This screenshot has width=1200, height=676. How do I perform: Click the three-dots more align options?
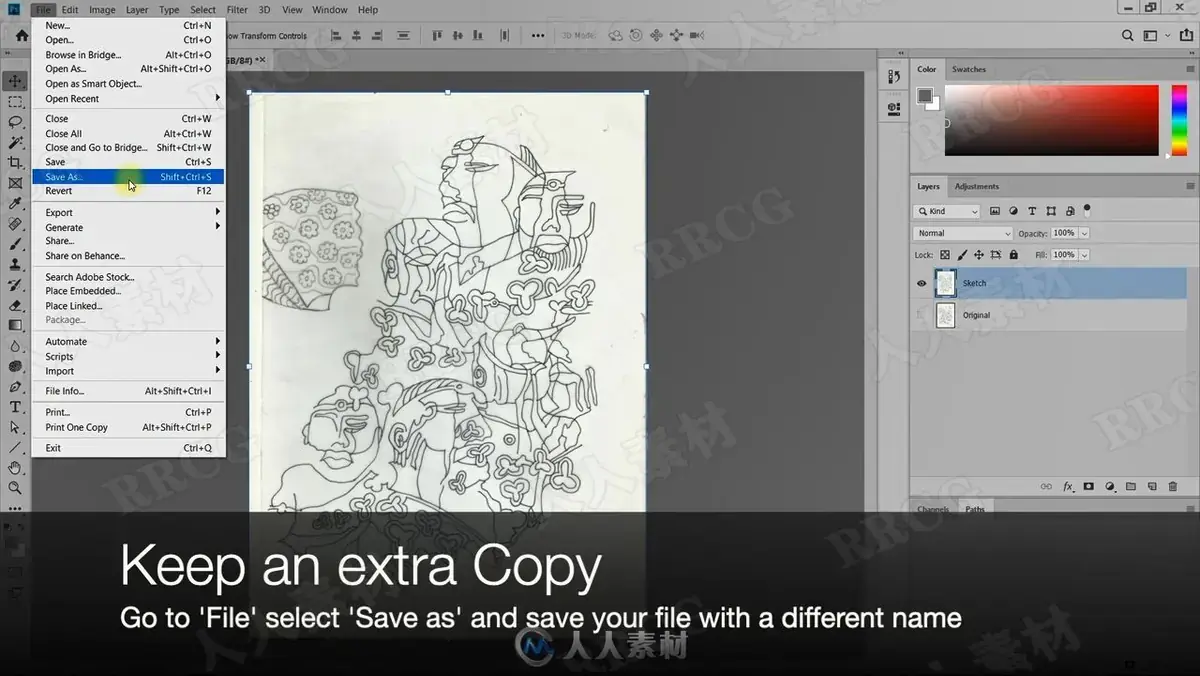click(x=538, y=35)
